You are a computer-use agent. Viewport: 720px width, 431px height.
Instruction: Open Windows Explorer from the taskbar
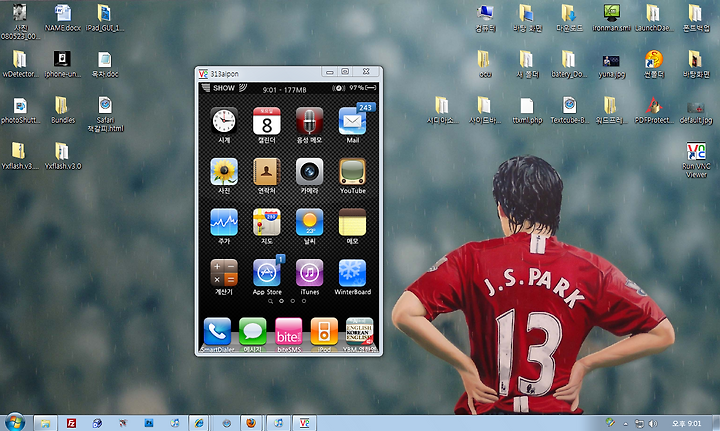point(45,423)
